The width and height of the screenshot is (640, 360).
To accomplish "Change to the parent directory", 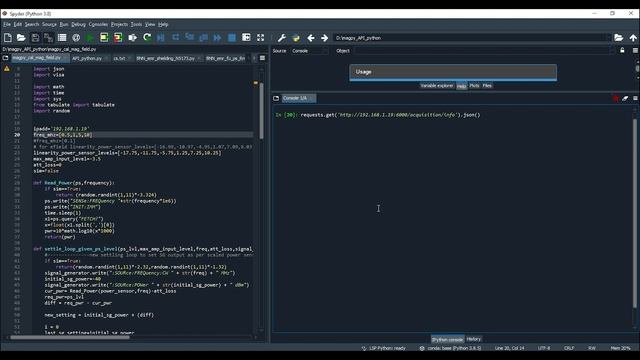I will [633, 38].
